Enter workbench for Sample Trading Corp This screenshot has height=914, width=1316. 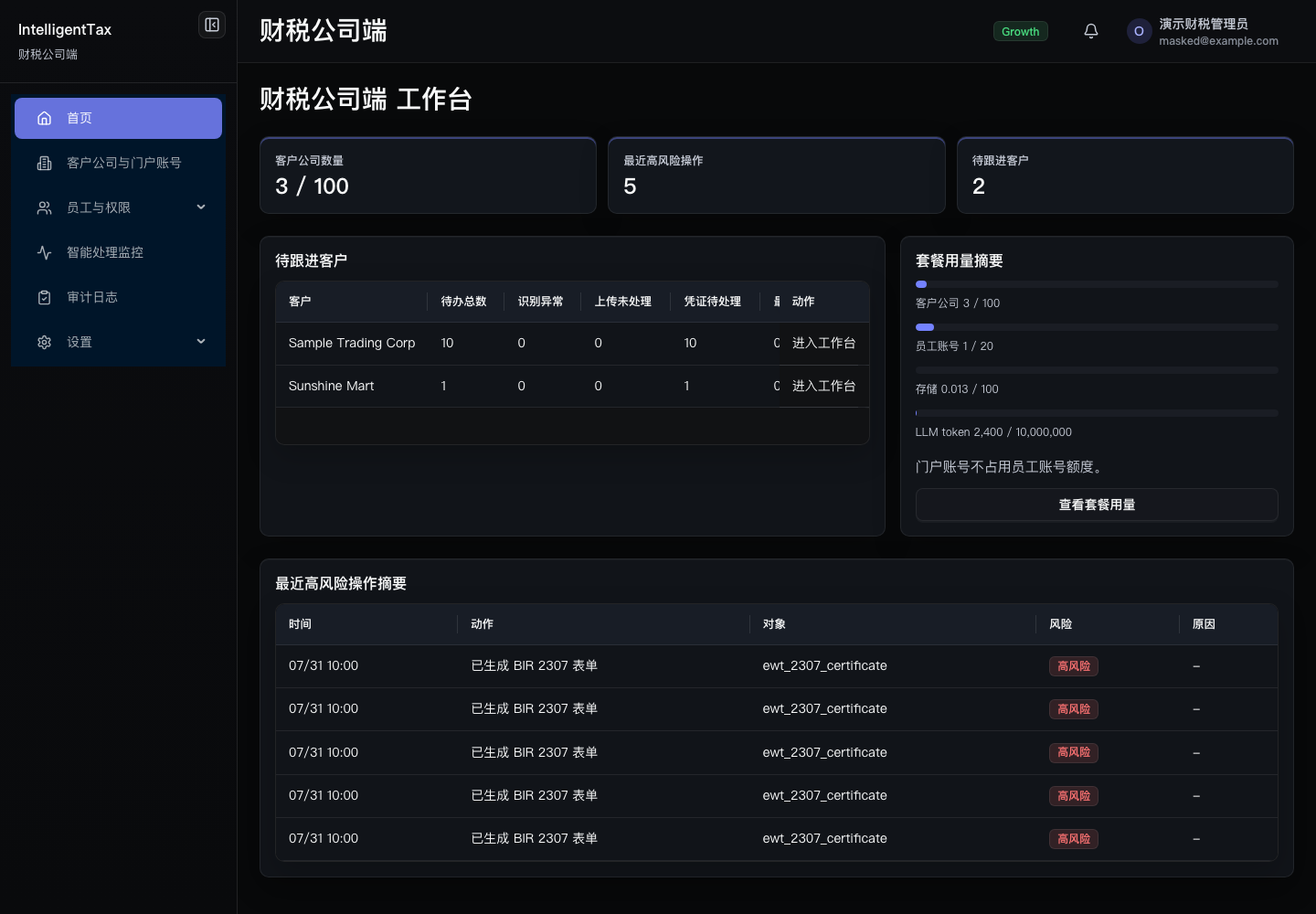[823, 343]
